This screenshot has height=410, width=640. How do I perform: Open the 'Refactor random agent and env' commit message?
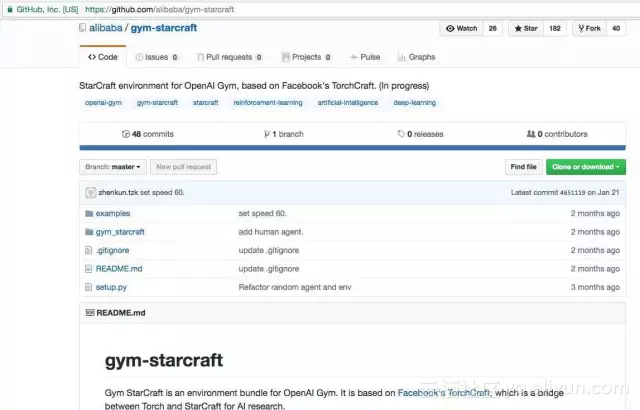point(295,287)
